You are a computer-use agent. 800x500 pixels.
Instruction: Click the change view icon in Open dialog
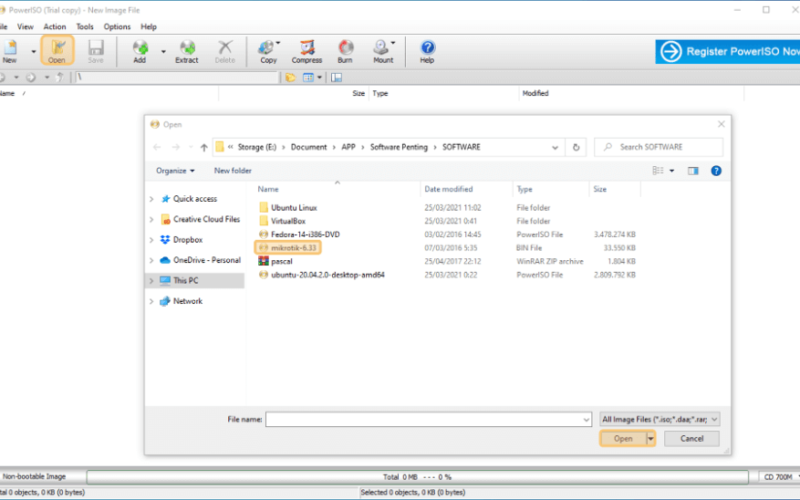click(x=658, y=171)
